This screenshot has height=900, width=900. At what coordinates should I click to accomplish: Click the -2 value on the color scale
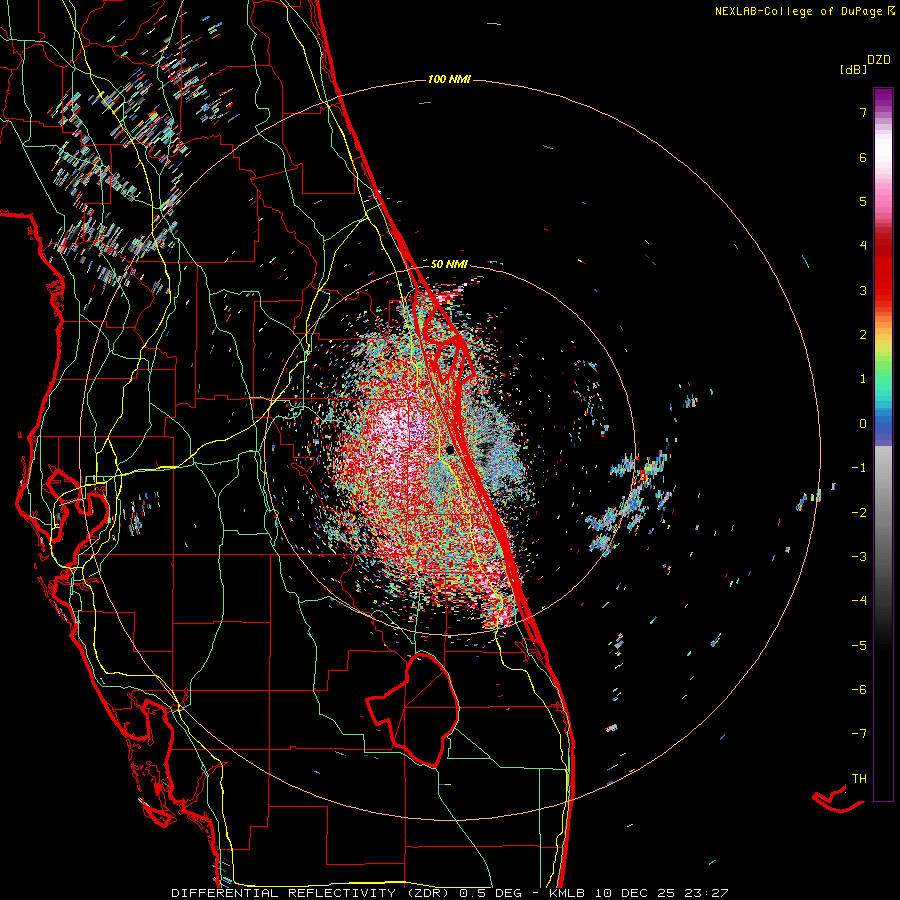859,513
